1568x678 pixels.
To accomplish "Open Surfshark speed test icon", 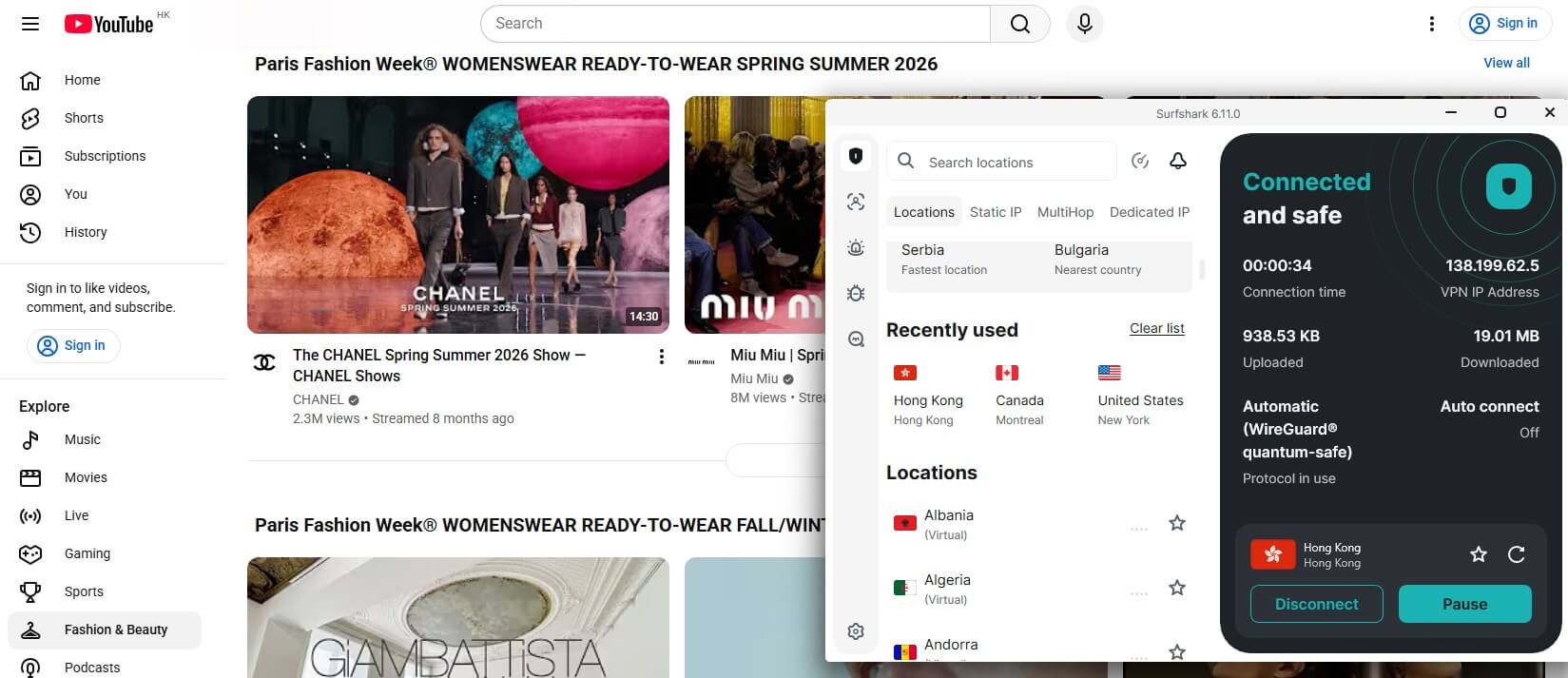I will (1140, 161).
